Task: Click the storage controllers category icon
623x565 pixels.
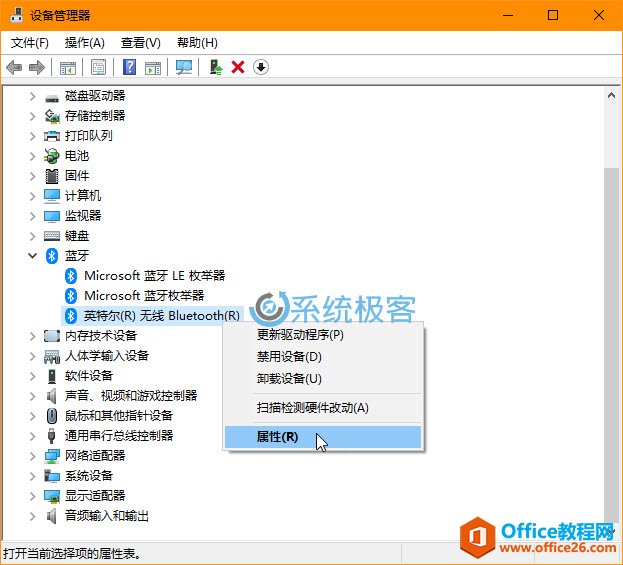Action: click(x=52, y=116)
